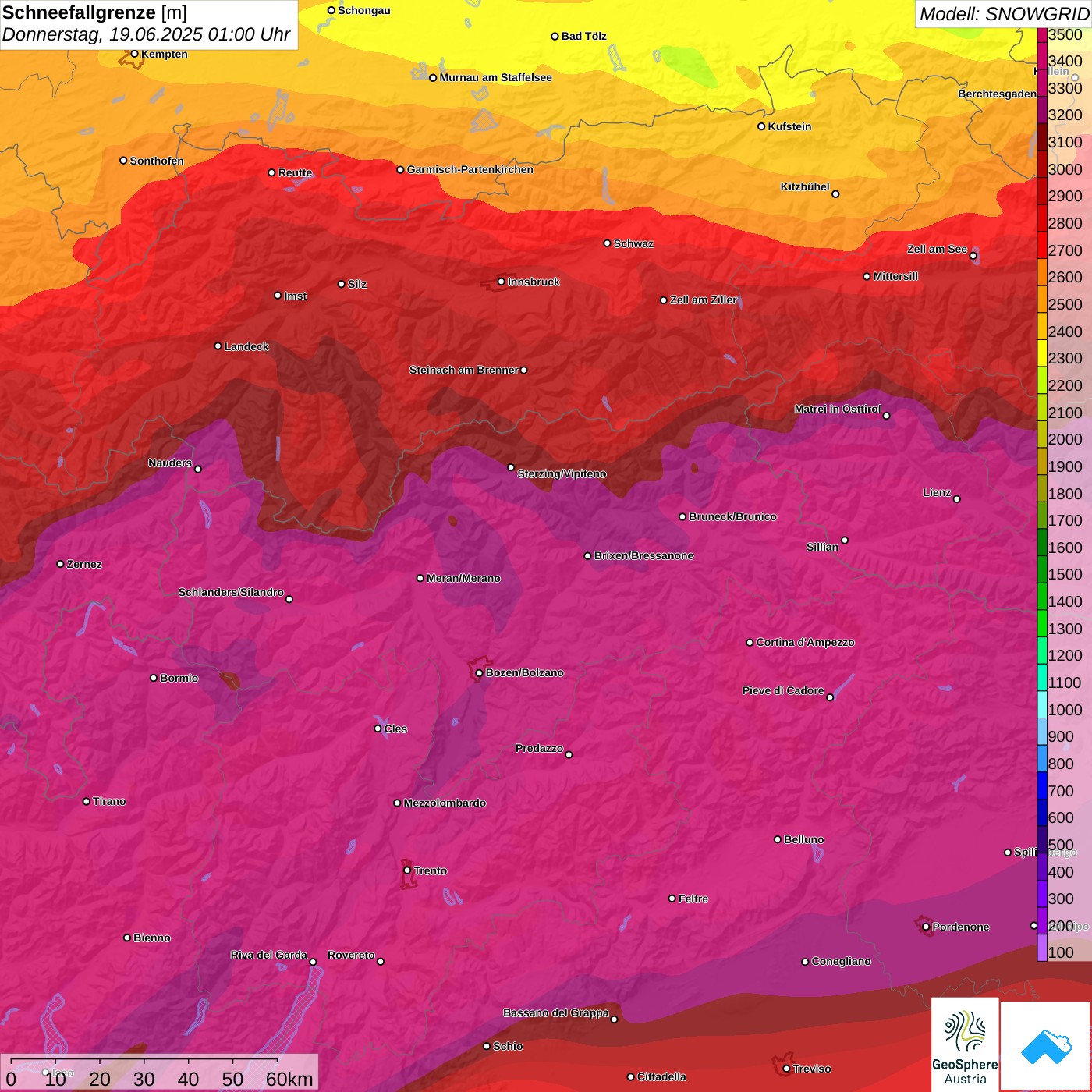Image resolution: width=1092 pixels, height=1092 pixels.
Task: Click the legend color swatch beside 2700
Action: pyautogui.click(x=1042, y=244)
